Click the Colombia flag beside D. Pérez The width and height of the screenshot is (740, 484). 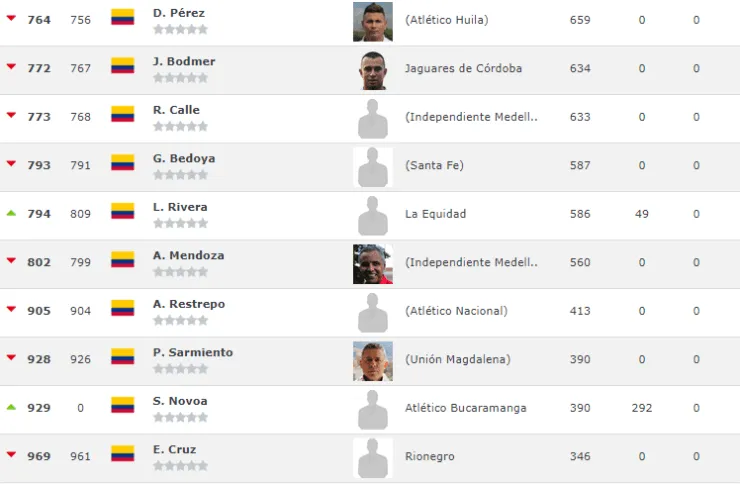122,17
